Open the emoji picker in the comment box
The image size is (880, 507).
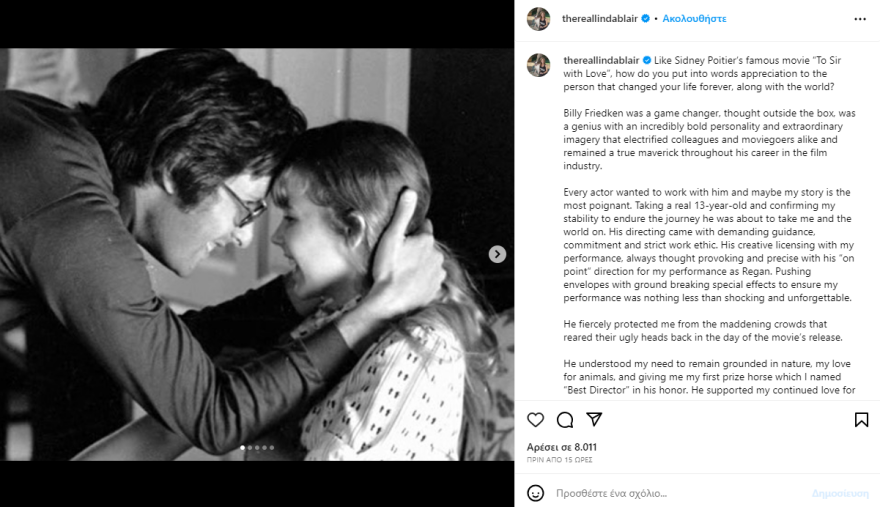[536, 493]
